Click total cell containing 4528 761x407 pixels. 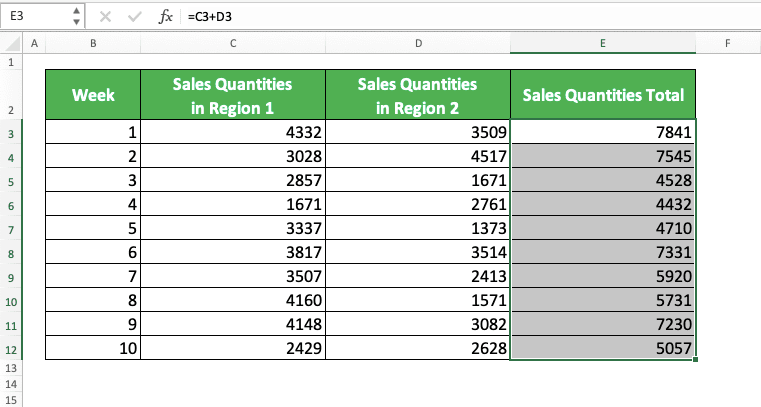click(x=603, y=179)
